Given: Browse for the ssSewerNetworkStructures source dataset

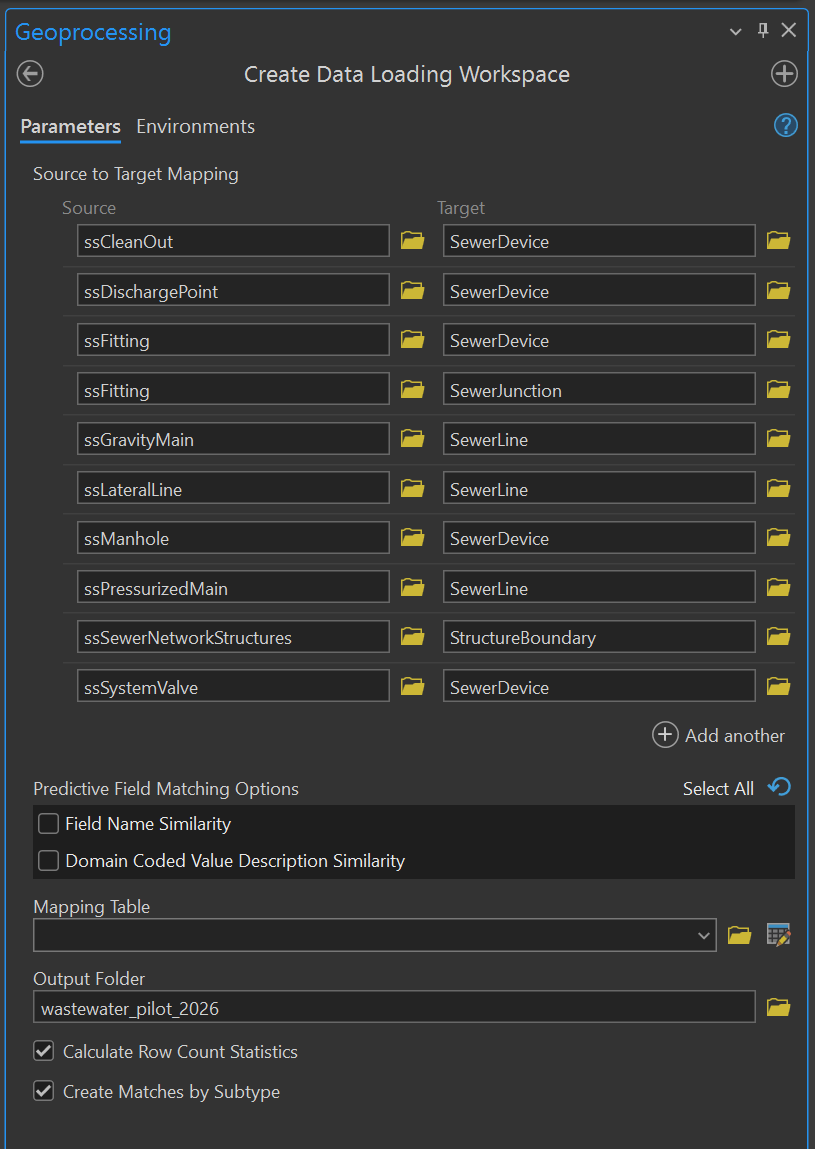Looking at the screenshot, I should pos(412,636).
